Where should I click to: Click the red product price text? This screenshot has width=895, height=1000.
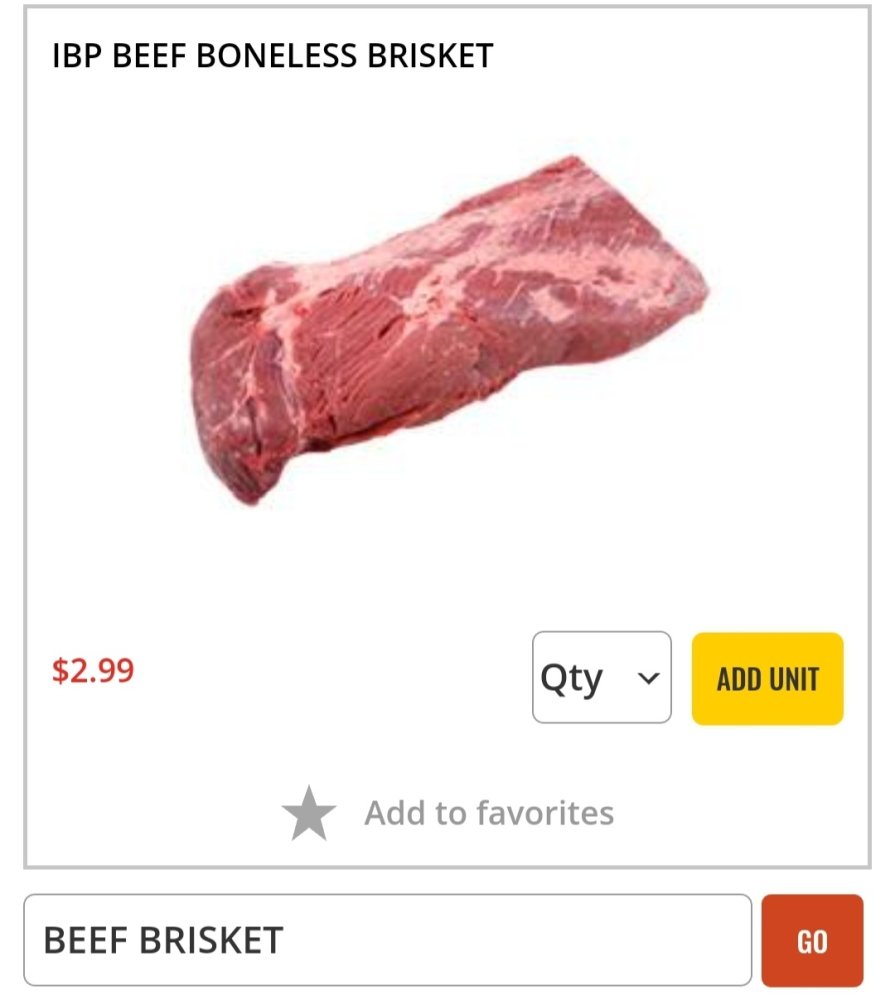tap(93, 669)
